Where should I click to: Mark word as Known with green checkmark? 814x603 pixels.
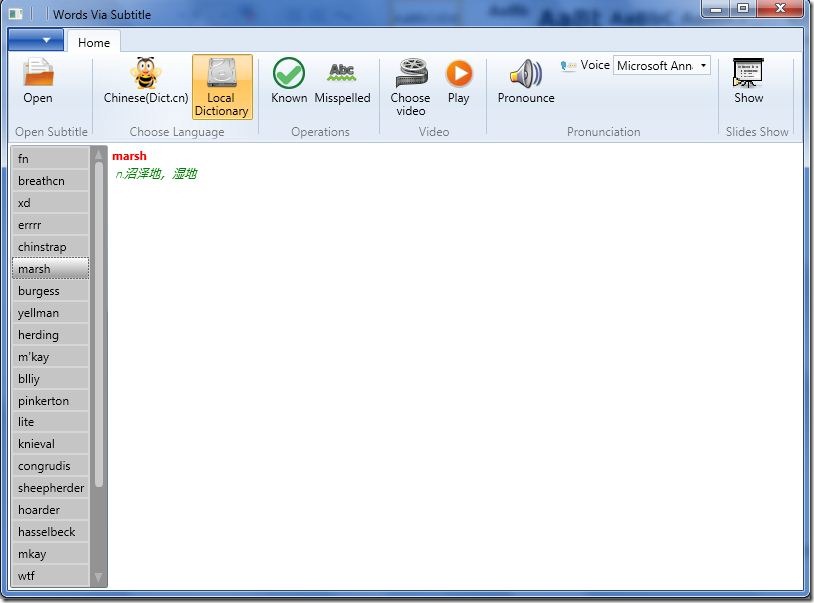point(289,81)
